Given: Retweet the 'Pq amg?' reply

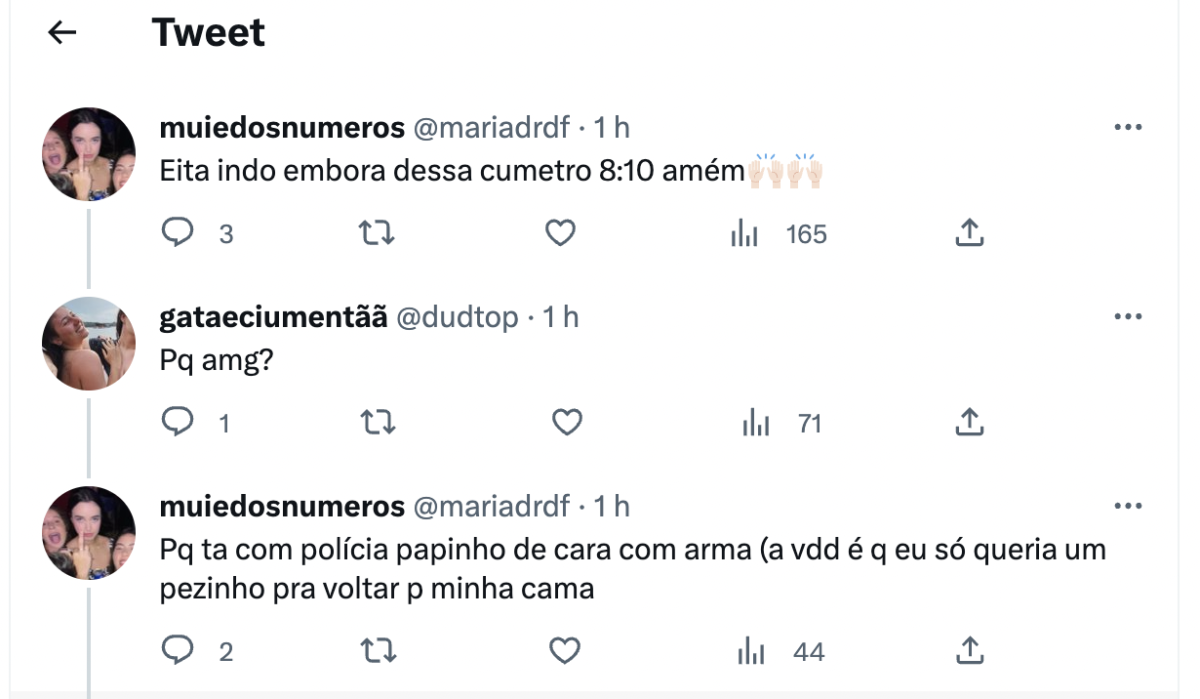Looking at the screenshot, I should [377, 424].
